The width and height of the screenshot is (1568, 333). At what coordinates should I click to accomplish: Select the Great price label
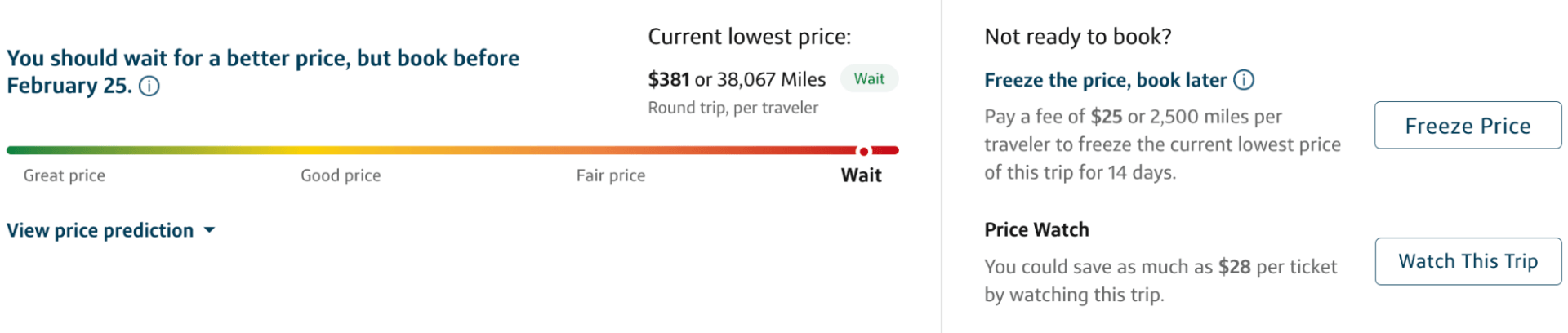coord(65,175)
